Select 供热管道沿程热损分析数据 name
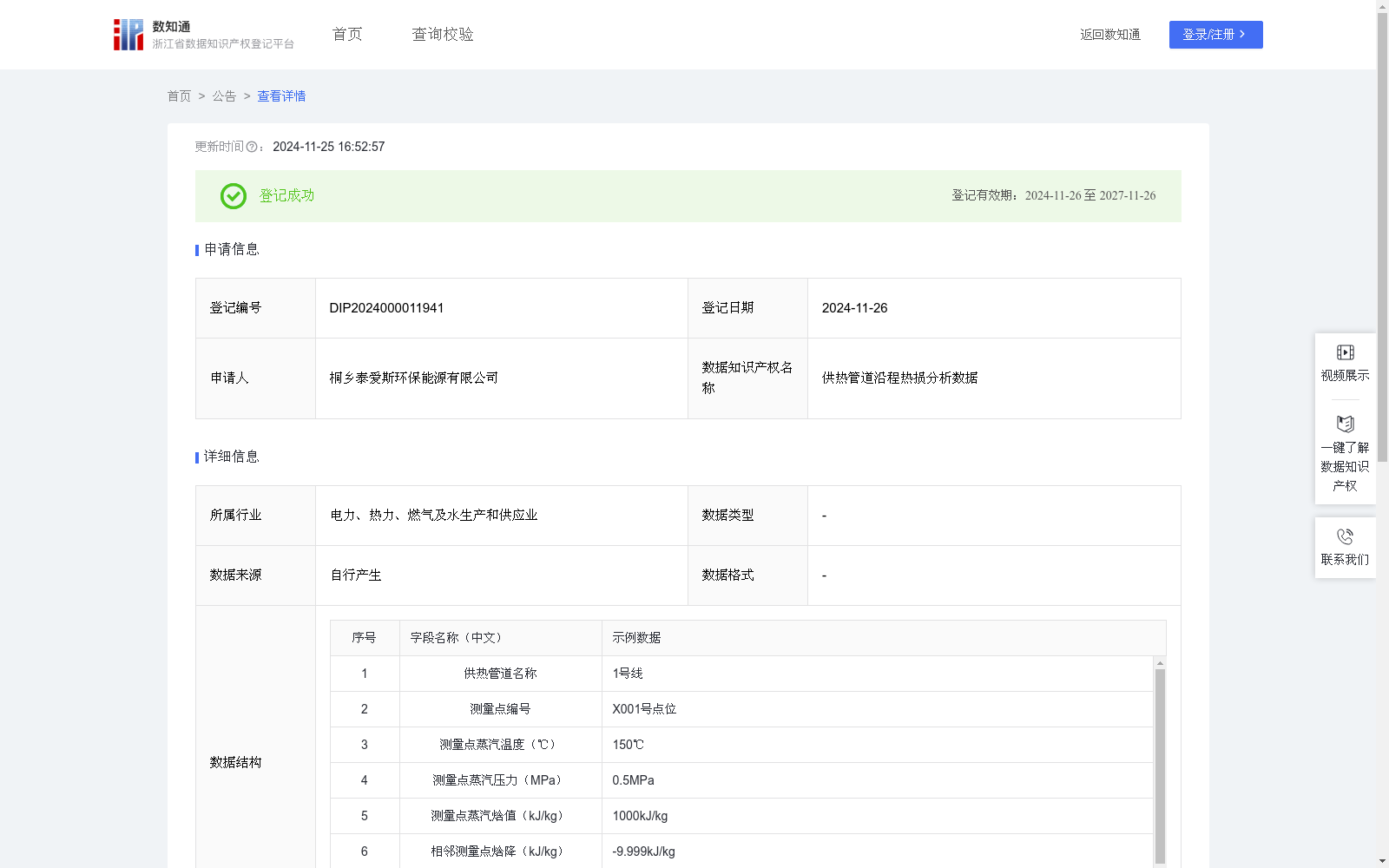The width and height of the screenshot is (1389, 868). tap(899, 378)
